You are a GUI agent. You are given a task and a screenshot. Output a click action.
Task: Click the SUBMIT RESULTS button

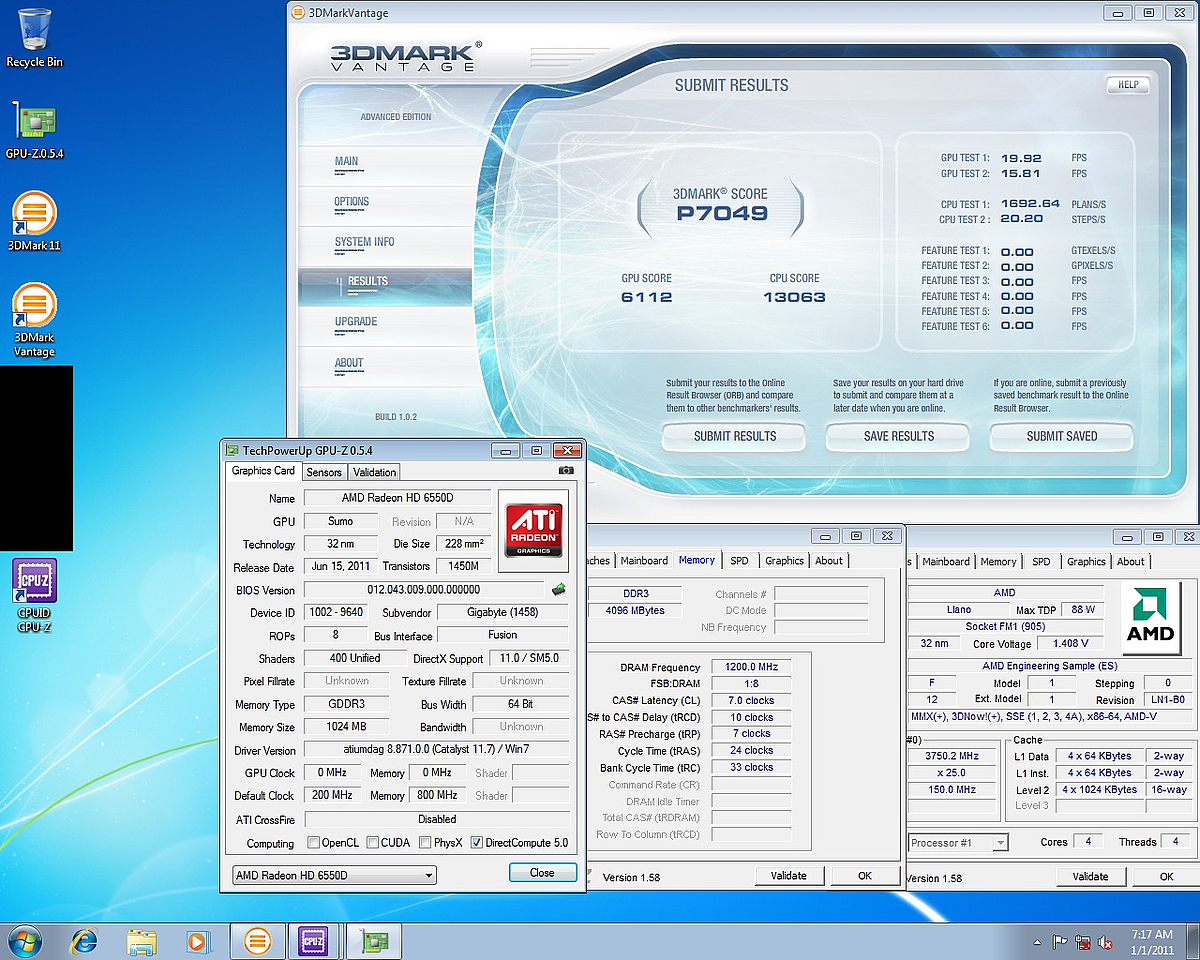[x=735, y=436]
